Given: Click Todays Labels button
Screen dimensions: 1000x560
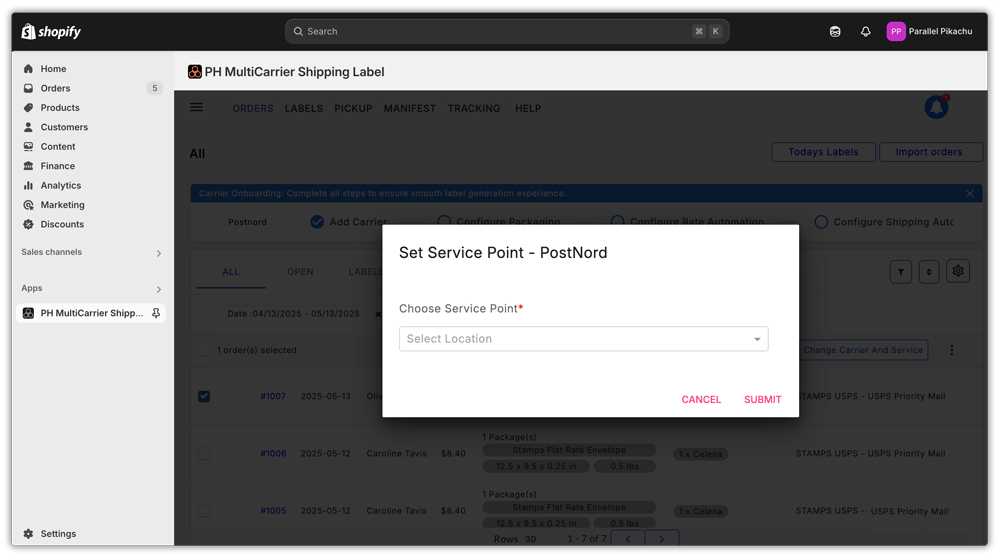Looking at the screenshot, I should [x=823, y=152].
